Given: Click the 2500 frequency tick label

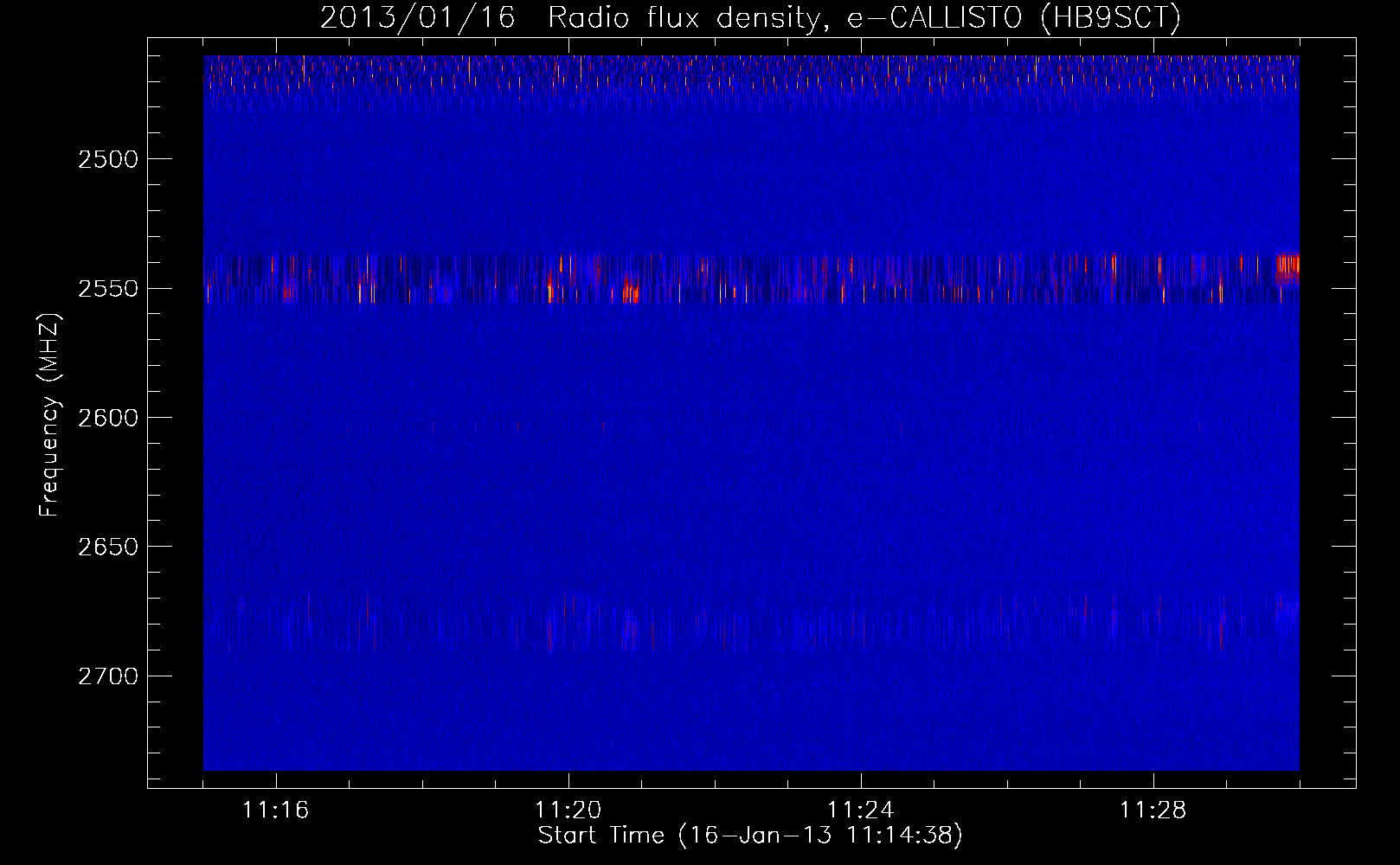Looking at the screenshot, I should pyautogui.click(x=107, y=159).
